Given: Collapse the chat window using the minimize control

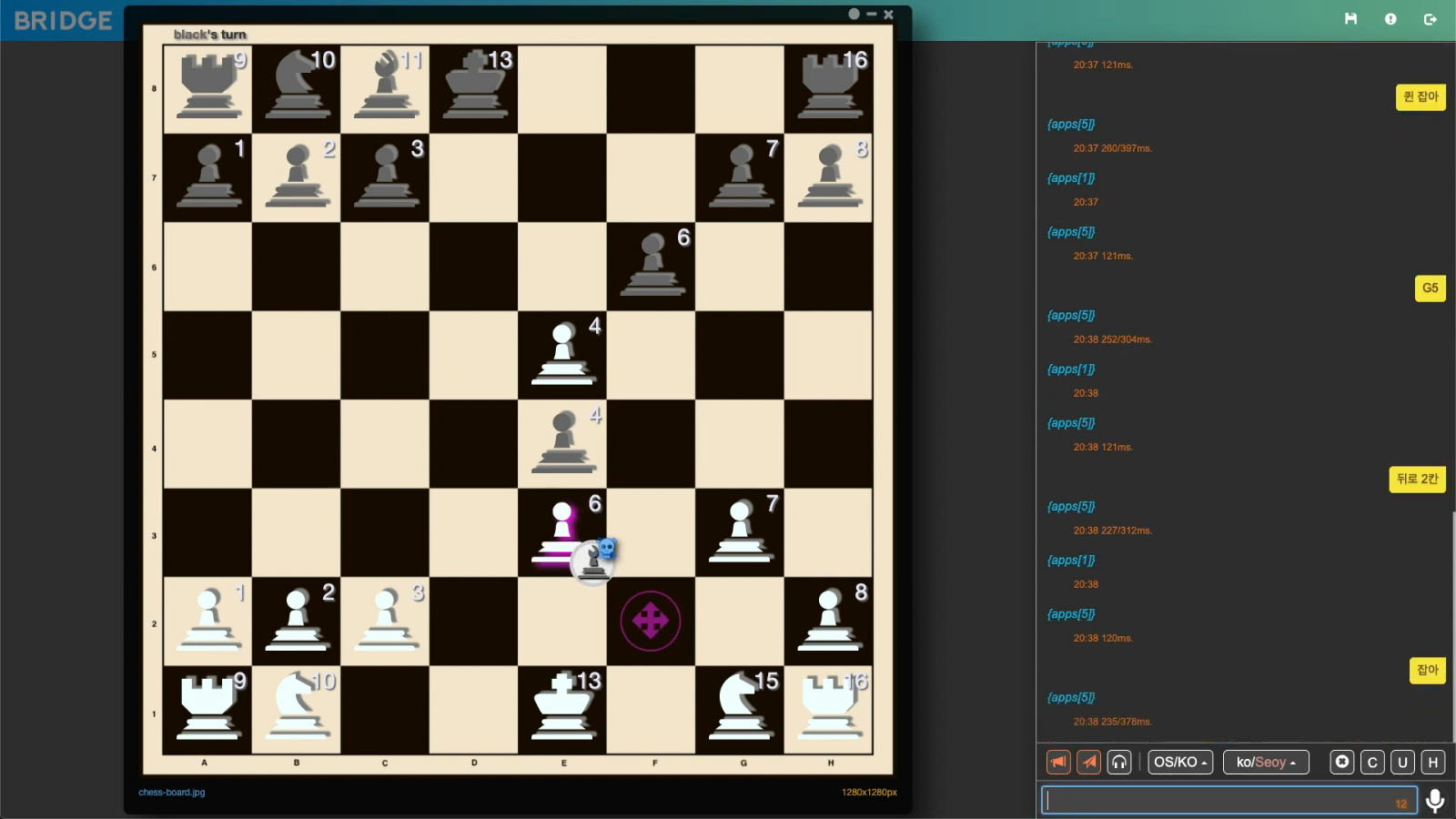Looking at the screenshot, I should click(x=872, y=15).
